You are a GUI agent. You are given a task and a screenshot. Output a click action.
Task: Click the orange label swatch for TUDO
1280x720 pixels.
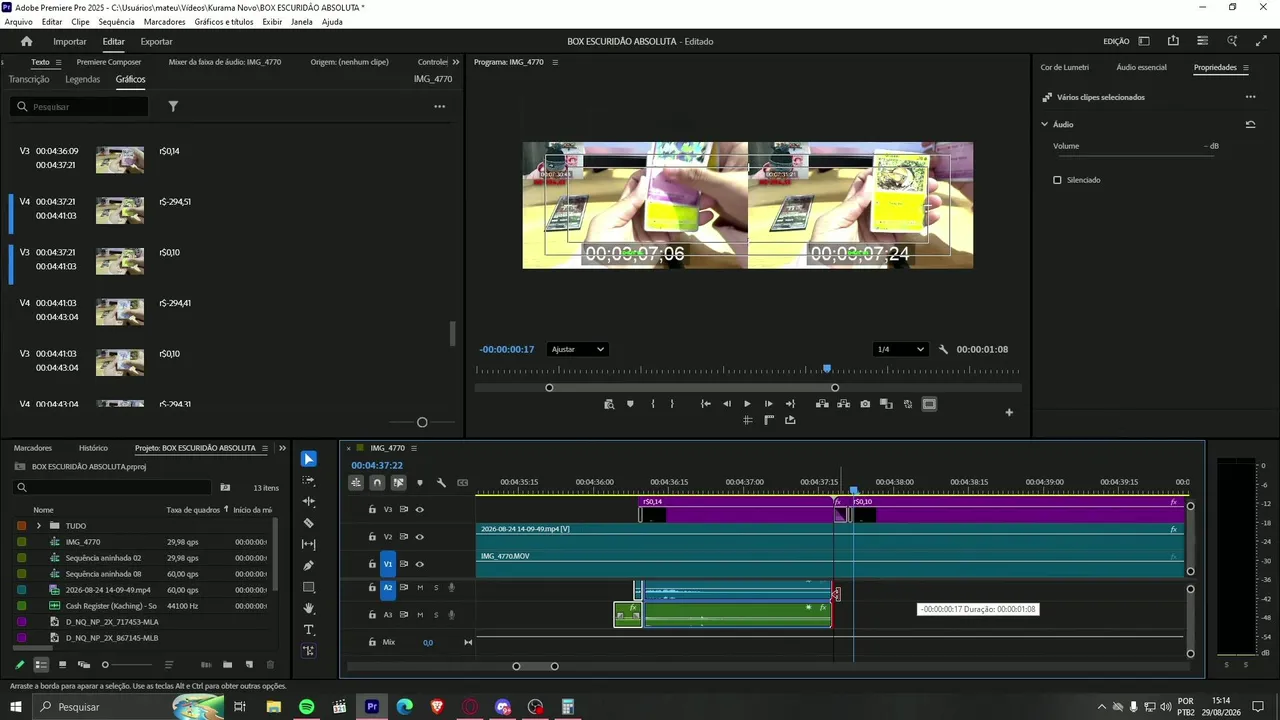click(22, 526)
